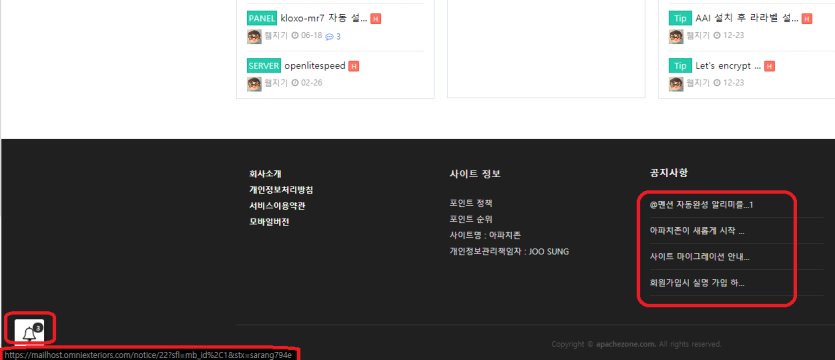Click Tip badge beside AAI 설치 post
835x360 pixels.
[x=680, y=19]
